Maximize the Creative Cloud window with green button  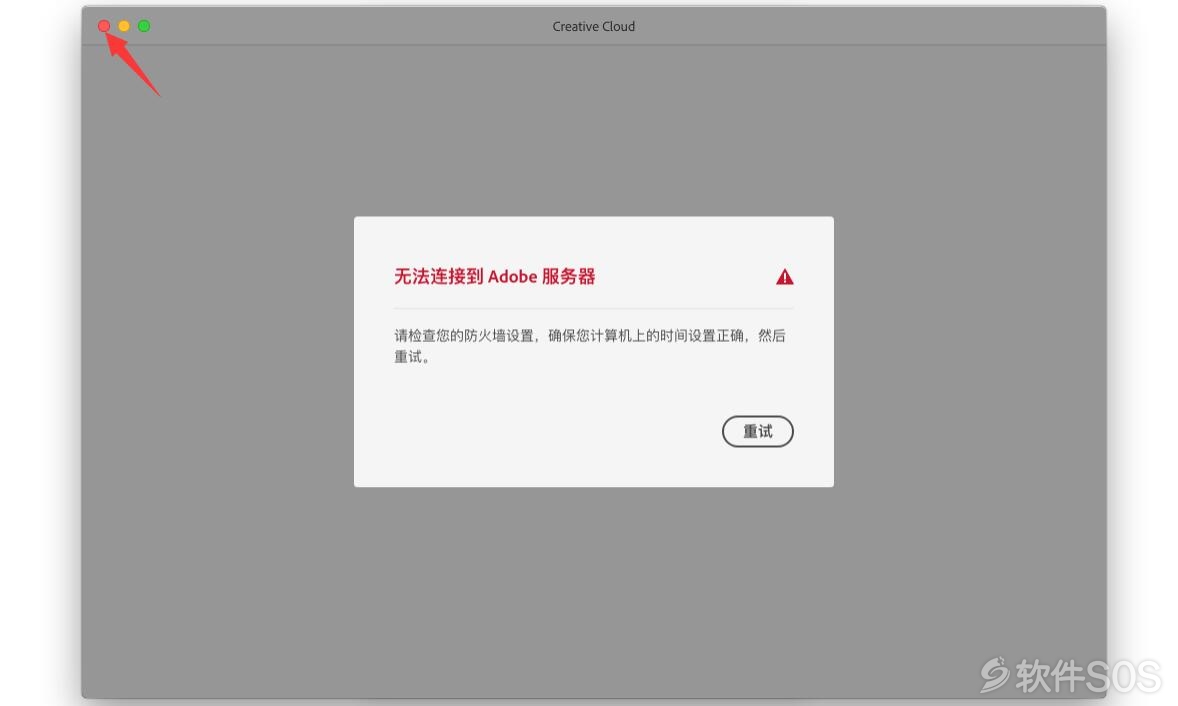click(x=144, y=26)
